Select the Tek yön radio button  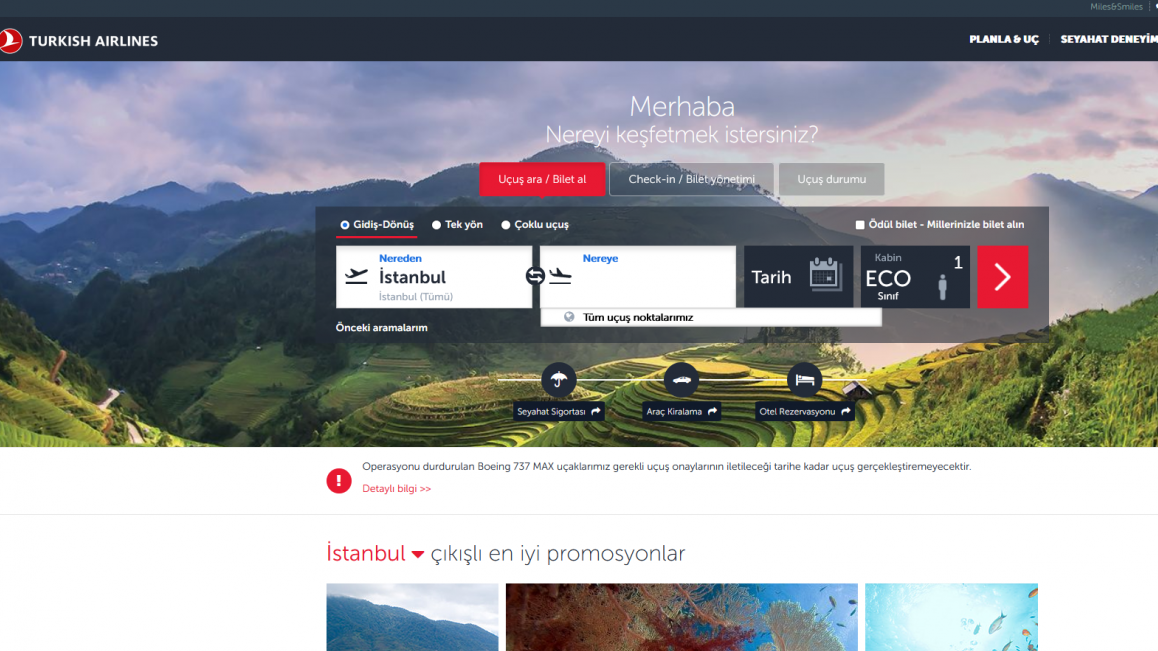point(436,225)
